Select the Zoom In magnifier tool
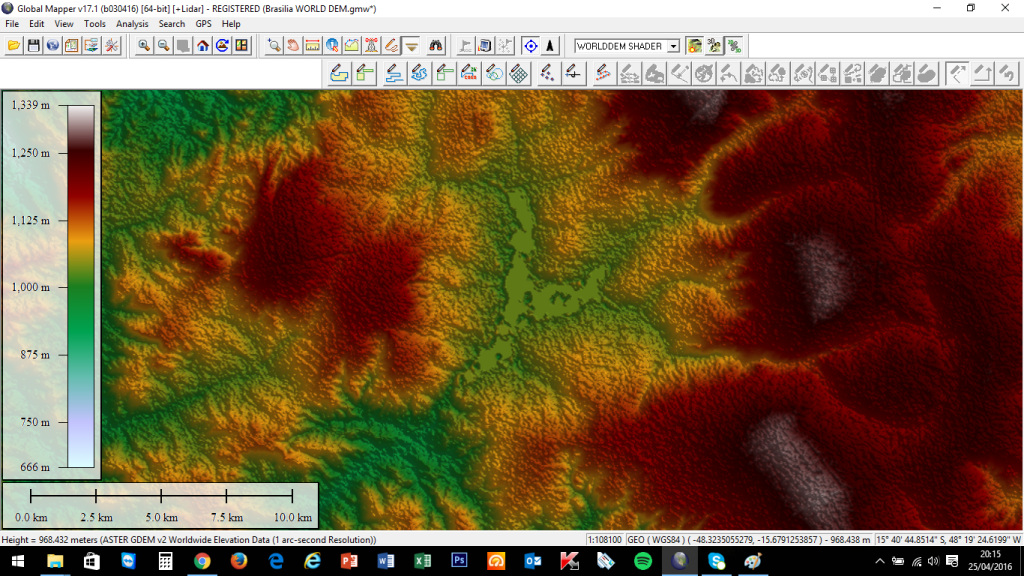 tap(144, 46)
